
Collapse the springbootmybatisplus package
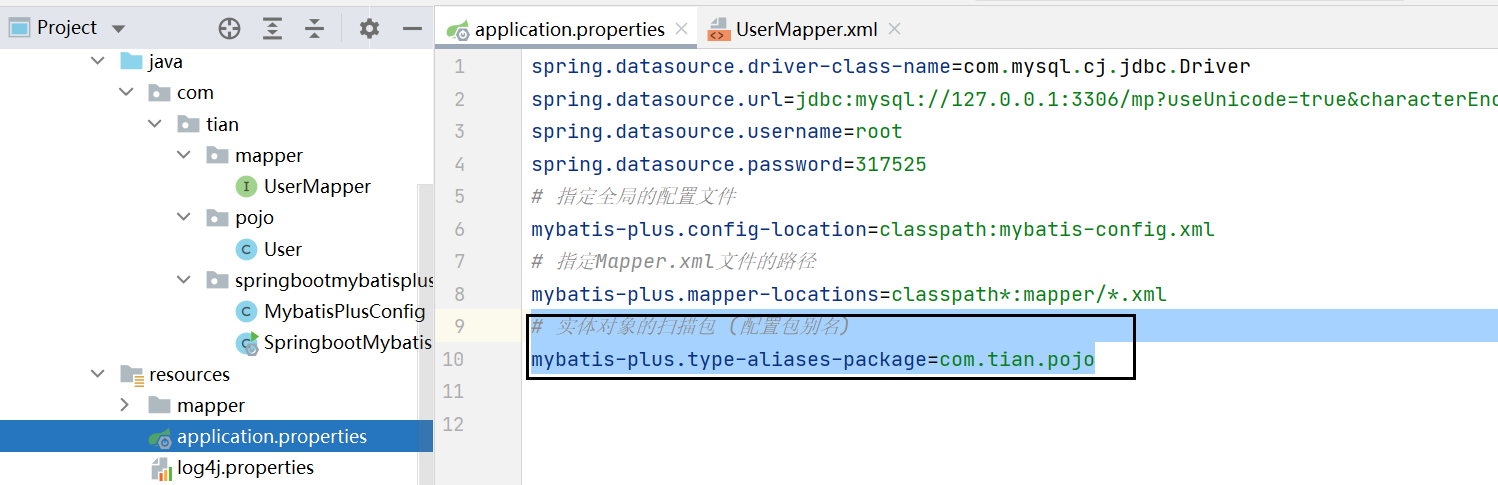tap(184, 280)
